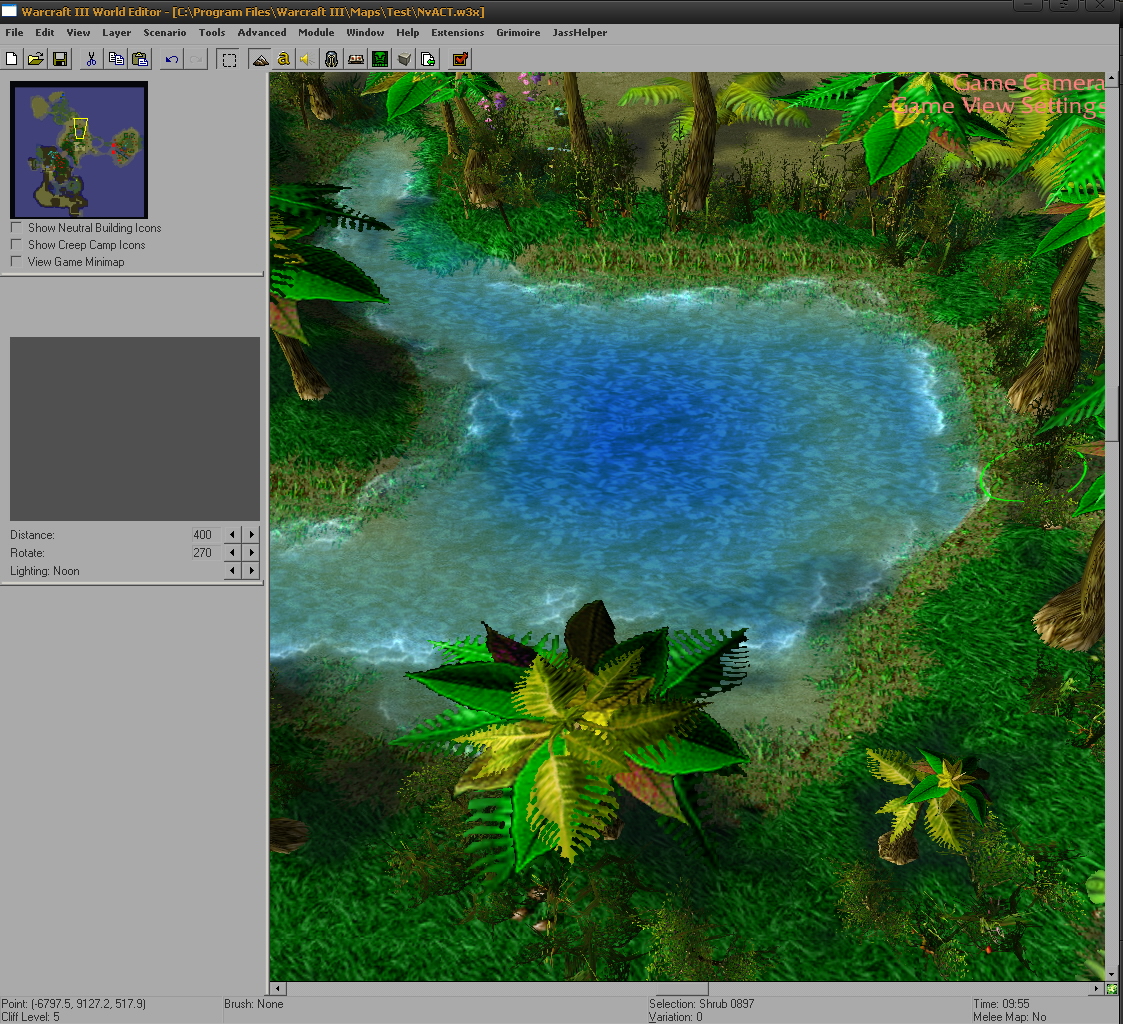Open the Import Manager icon
The image size is (1123, 1024).
[428, 59]
